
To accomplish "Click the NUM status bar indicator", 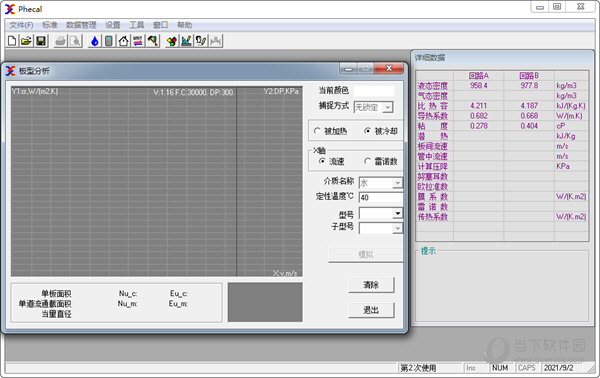I will (500, 368).
